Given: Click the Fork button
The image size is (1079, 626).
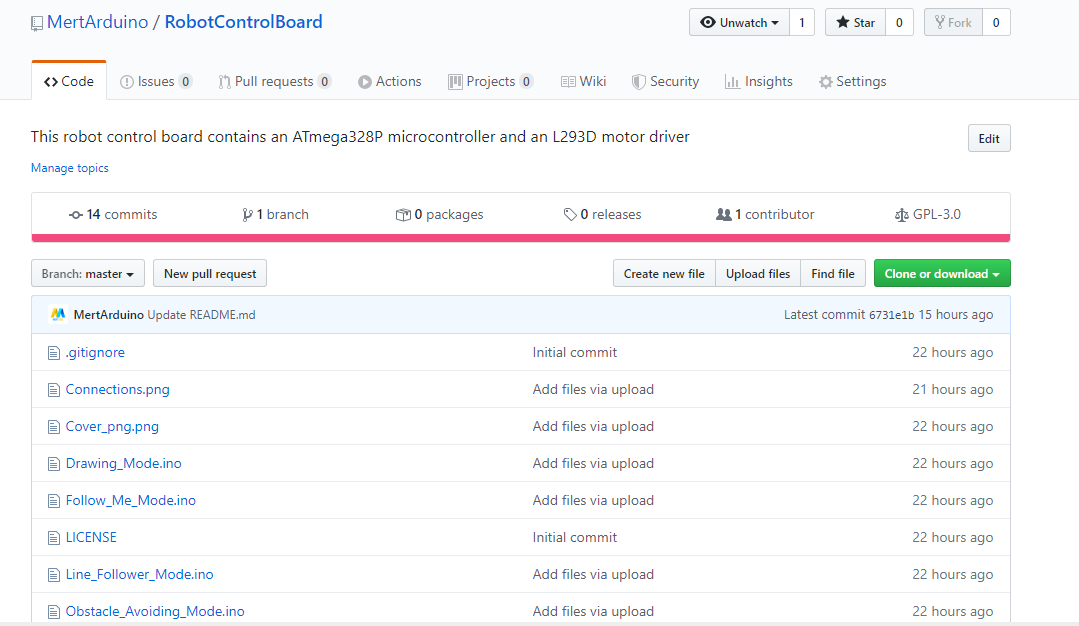Looking at the screenshot, I should (x=953, y=23).
